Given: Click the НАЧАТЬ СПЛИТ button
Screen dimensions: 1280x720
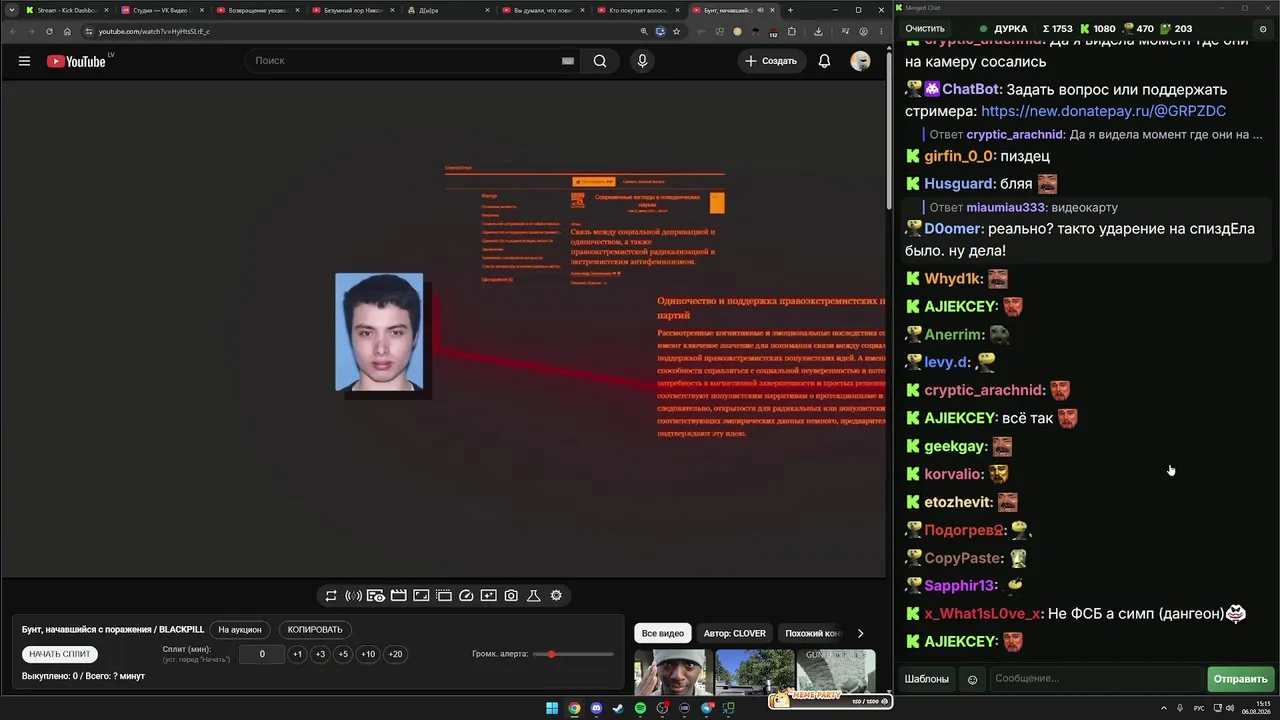Looking at the screenshot, I should coord(60,654).
